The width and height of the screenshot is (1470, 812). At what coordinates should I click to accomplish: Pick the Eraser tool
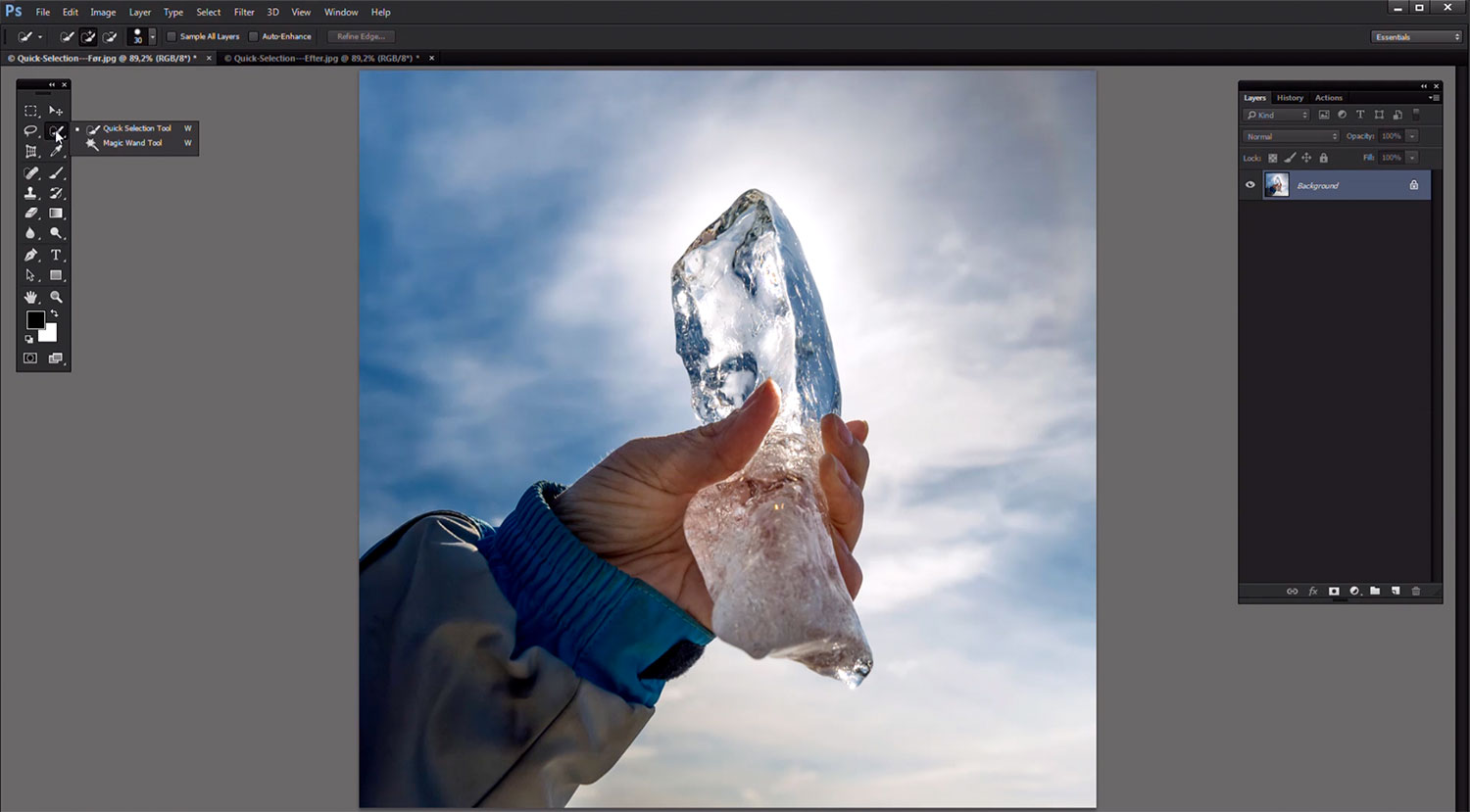tap(30, 214)
